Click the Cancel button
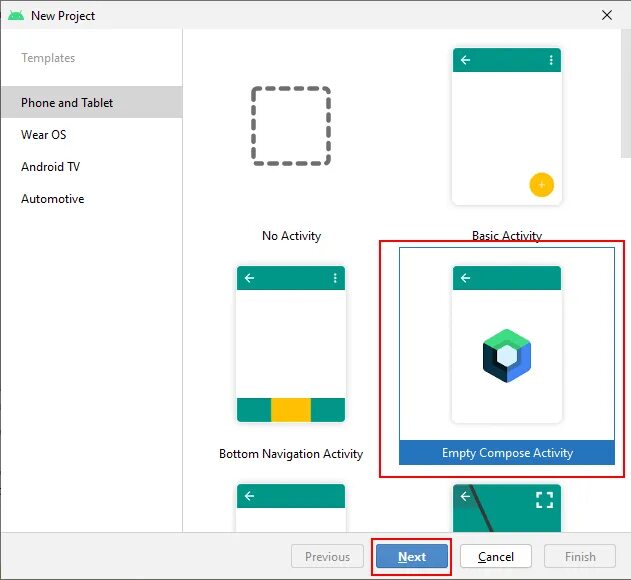Viewport: 631px width, 580px height. [495, 556]
